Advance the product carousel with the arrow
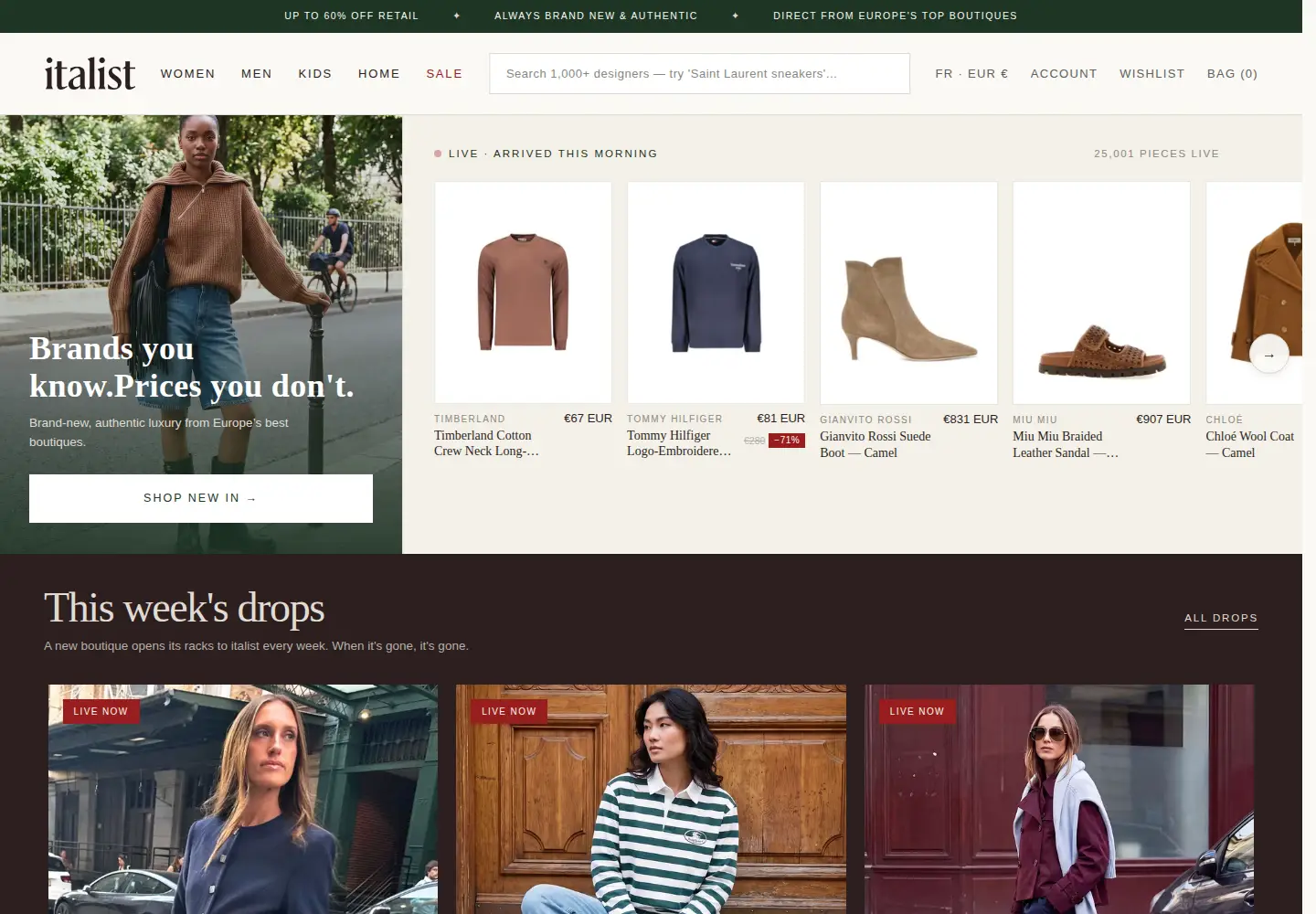Viewport: 1316px width, 914px height. pos(1268,355)
